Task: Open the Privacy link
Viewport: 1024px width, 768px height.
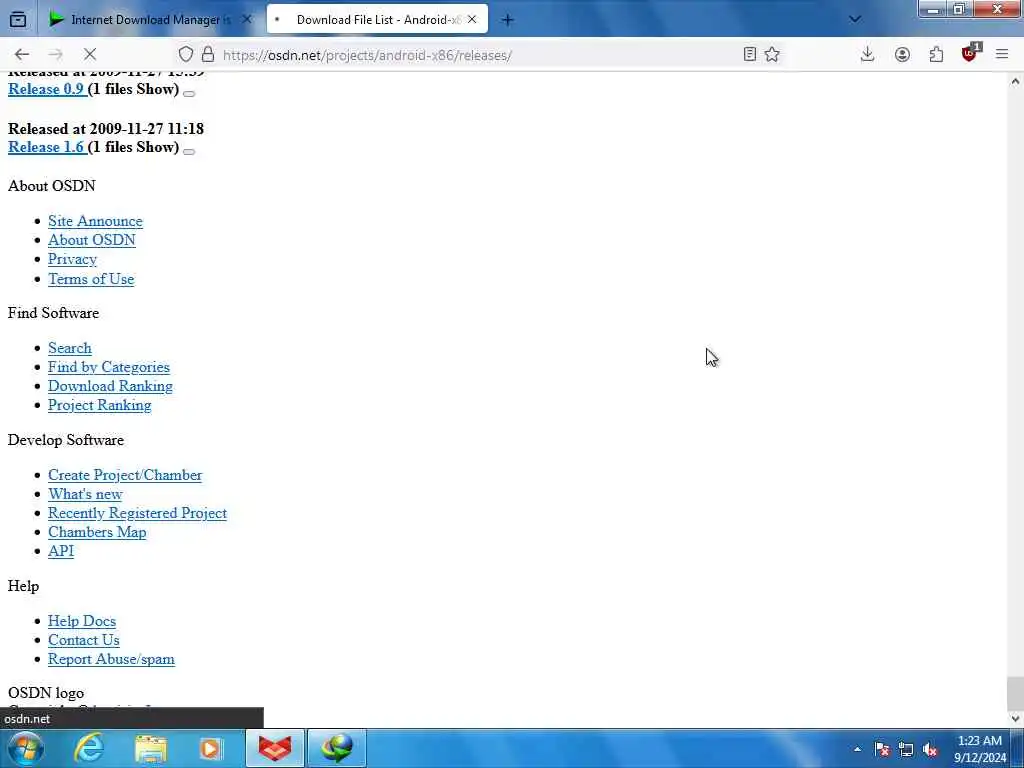Action: click(x=72, y=259)
